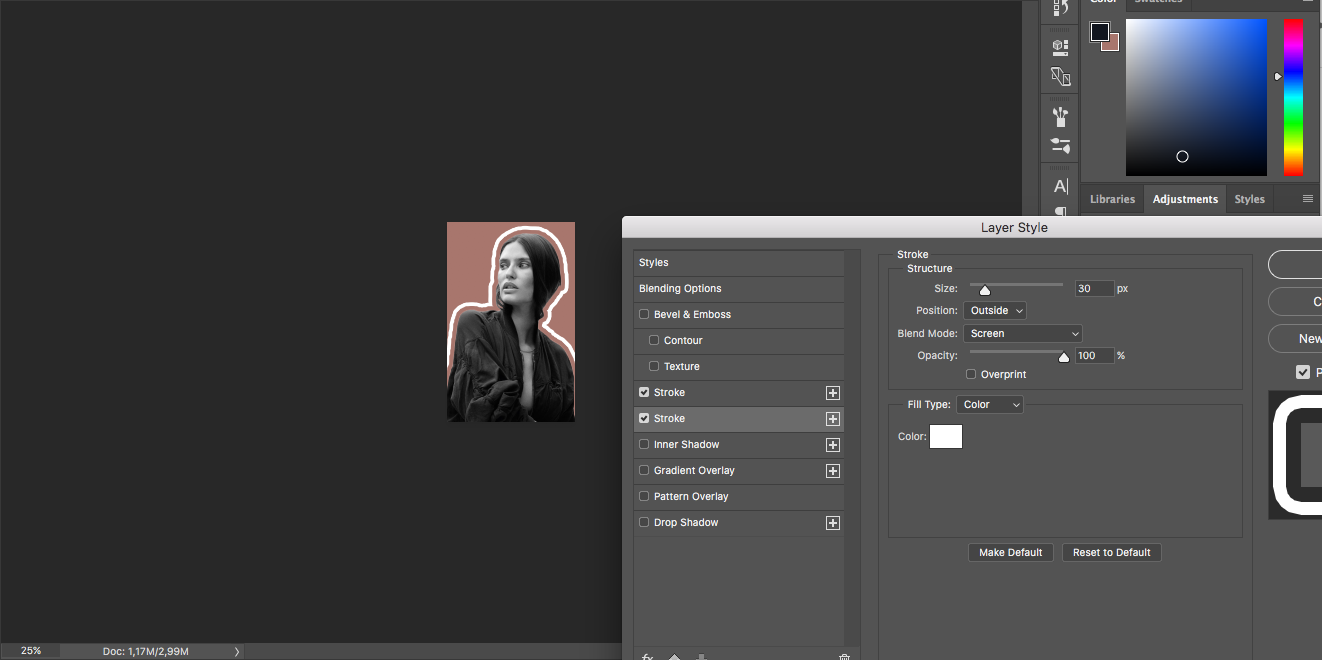
Task: Click the zoom level field showing 25%
Action: (31, 651)
